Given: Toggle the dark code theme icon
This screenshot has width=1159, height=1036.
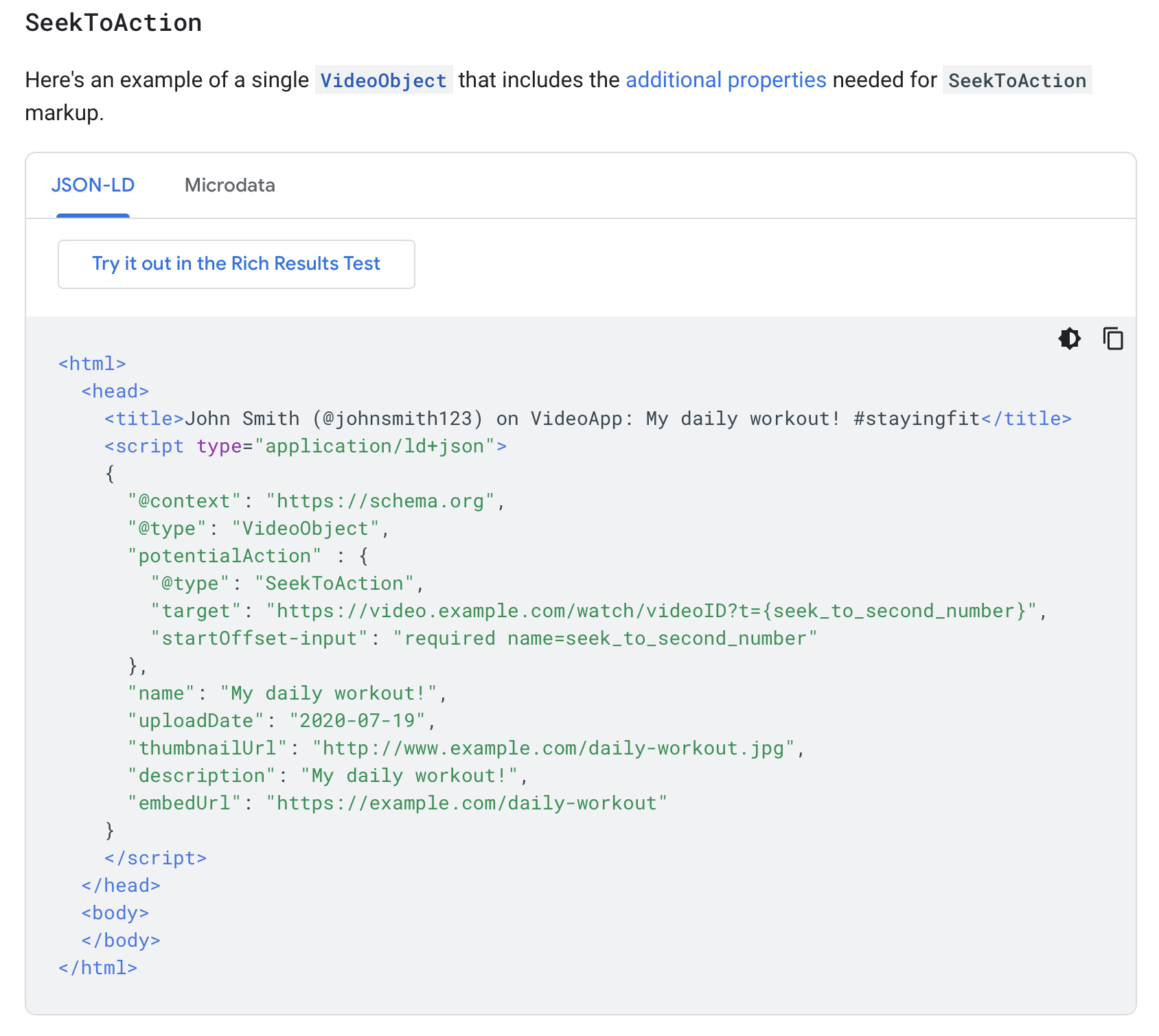Looking at the screenshot, I should [x=1069, y=338].
